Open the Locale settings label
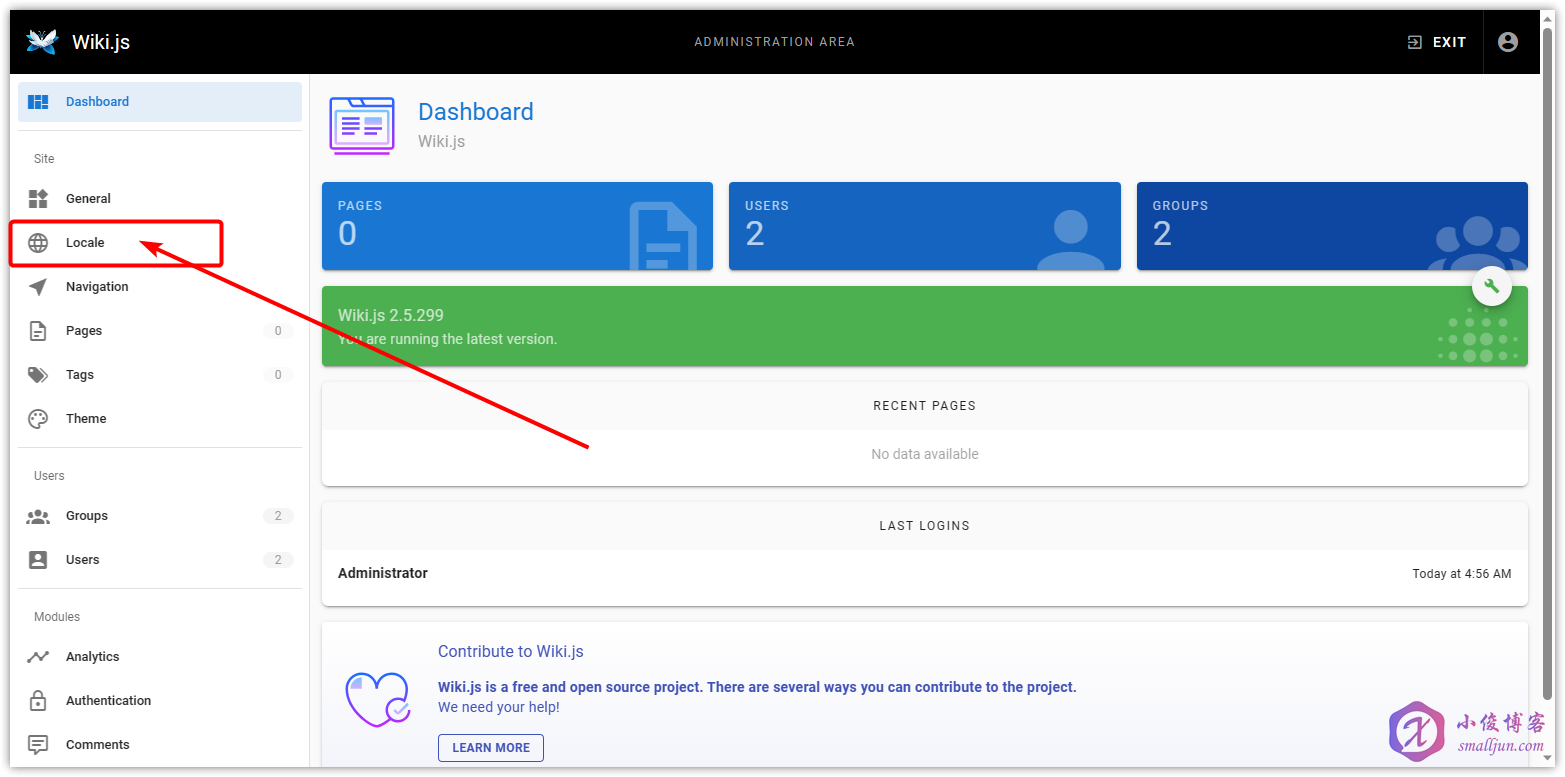The width and height of the screenshot is (1565, 777). (x=85, y=243)
